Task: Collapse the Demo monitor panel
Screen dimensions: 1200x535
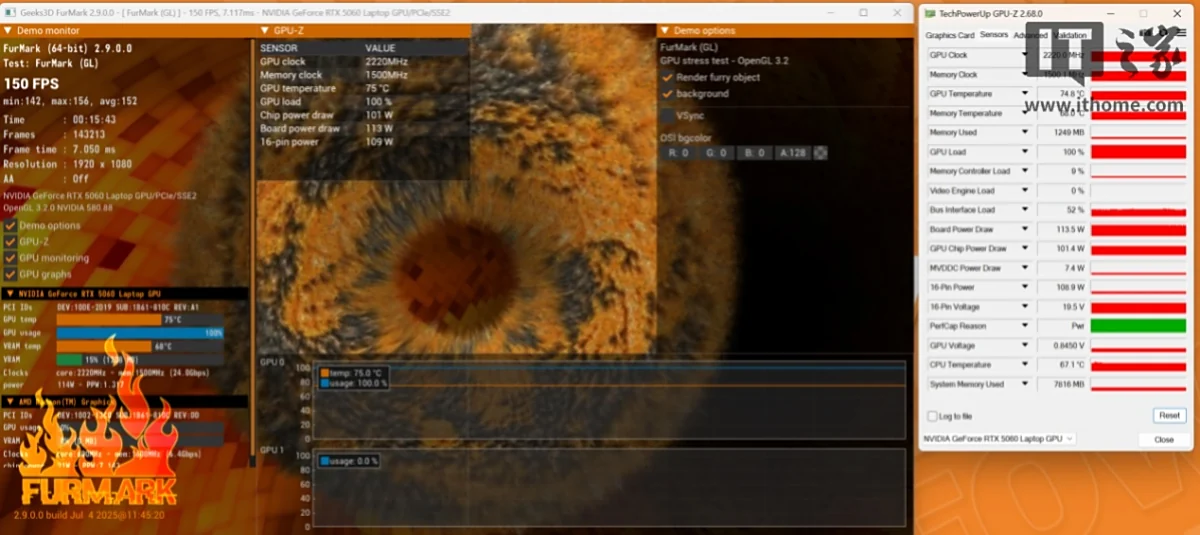Action: click(8, 31)
